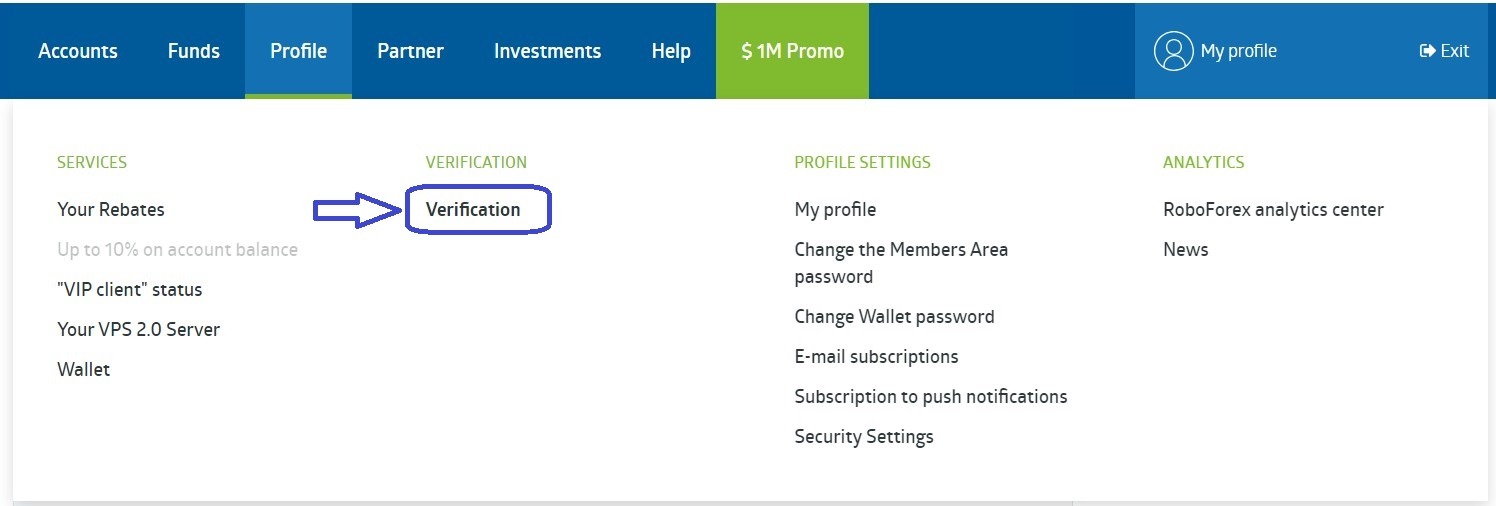Open Your VPS 2.0 Server
Viewport: 1496px width, 506px height.
[139, 330]
